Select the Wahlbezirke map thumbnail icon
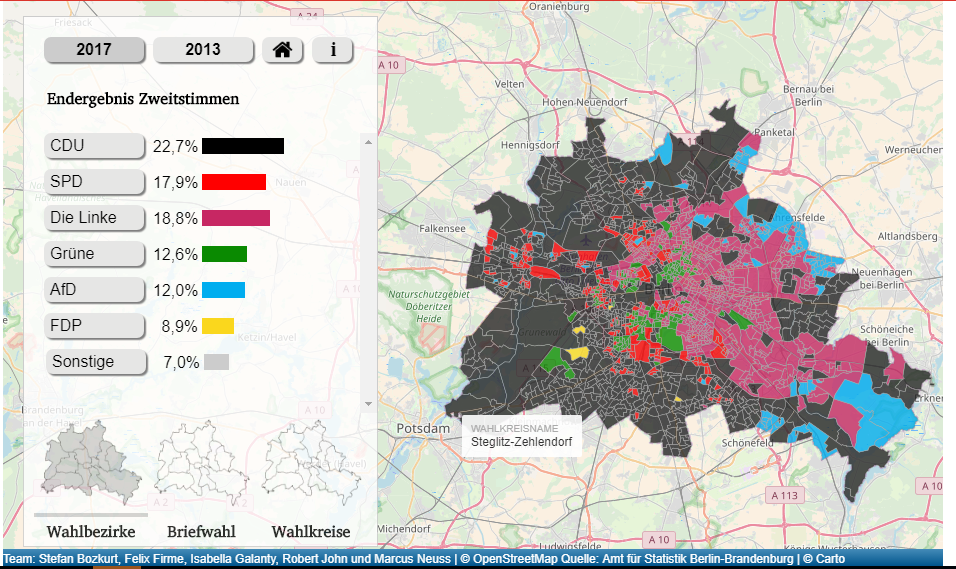956x569 pixels. pyautogui.click(x=90, y=459)
